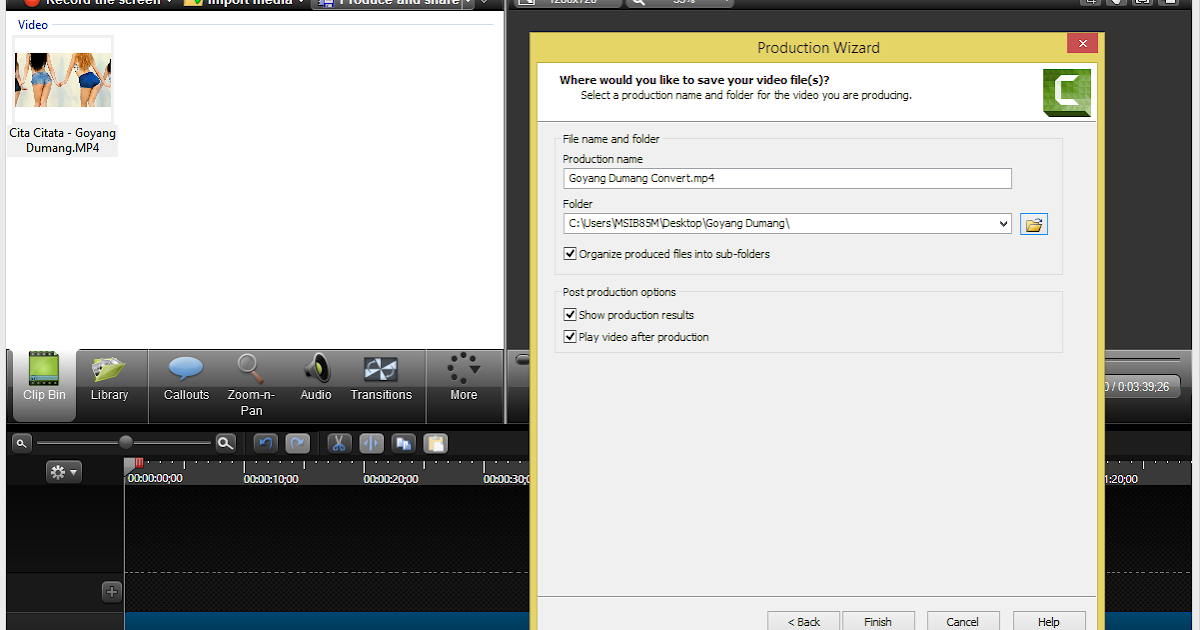Click the Production Wizard title bar text

click(818, 47)
